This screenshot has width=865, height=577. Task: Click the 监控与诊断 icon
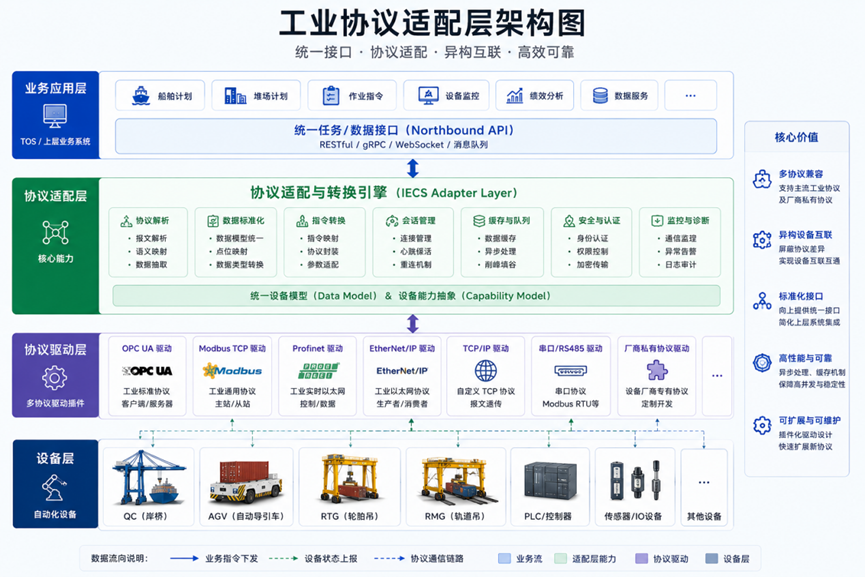click(x=657, y=221)
